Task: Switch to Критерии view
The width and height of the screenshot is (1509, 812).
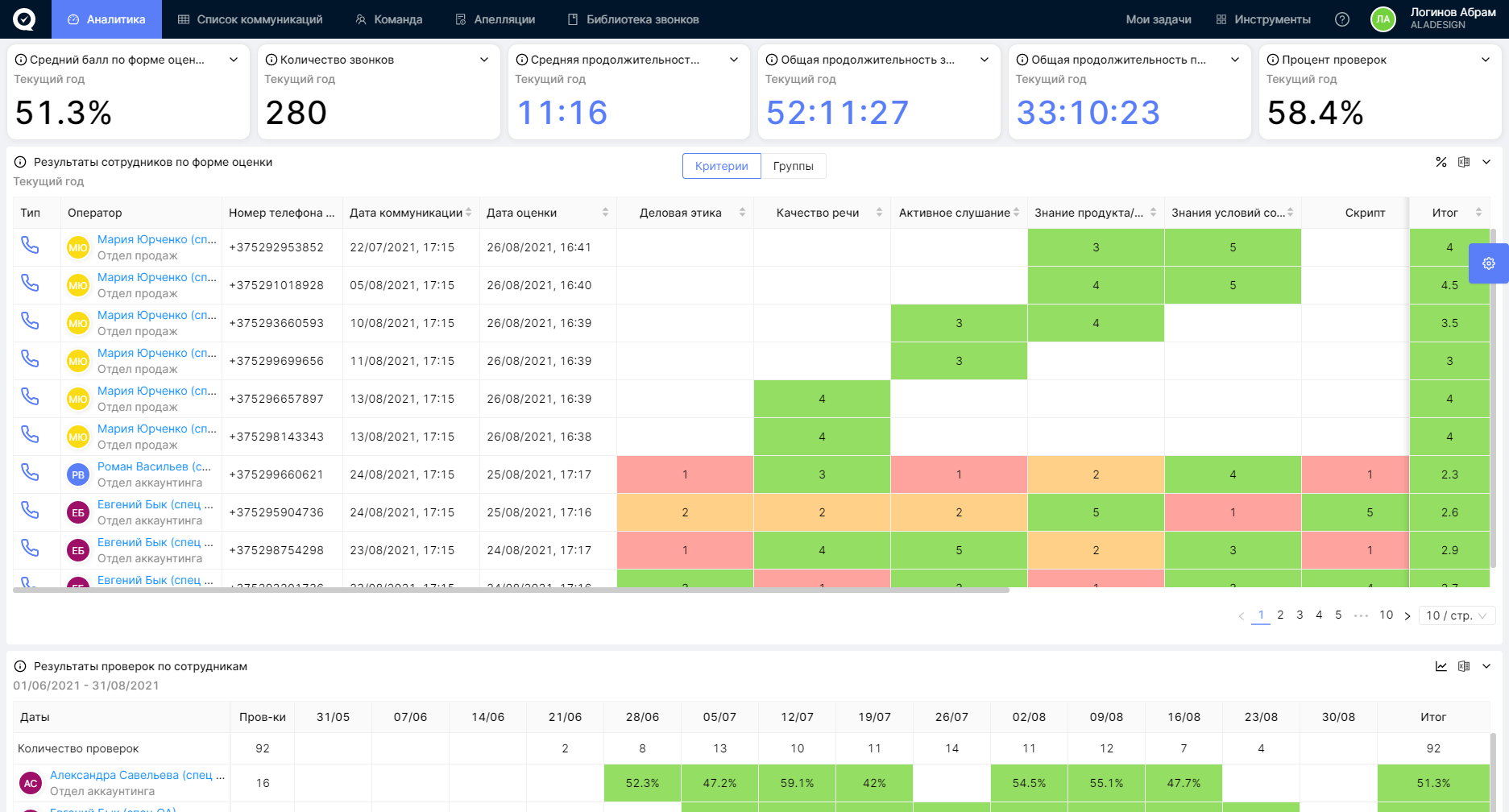Action: [x=722, y=166]
